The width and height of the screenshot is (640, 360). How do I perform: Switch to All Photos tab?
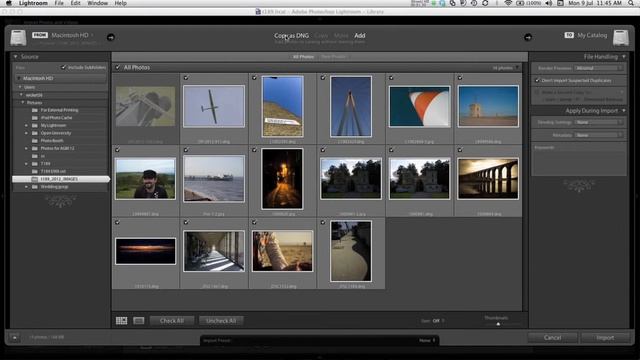coord(303,57)
